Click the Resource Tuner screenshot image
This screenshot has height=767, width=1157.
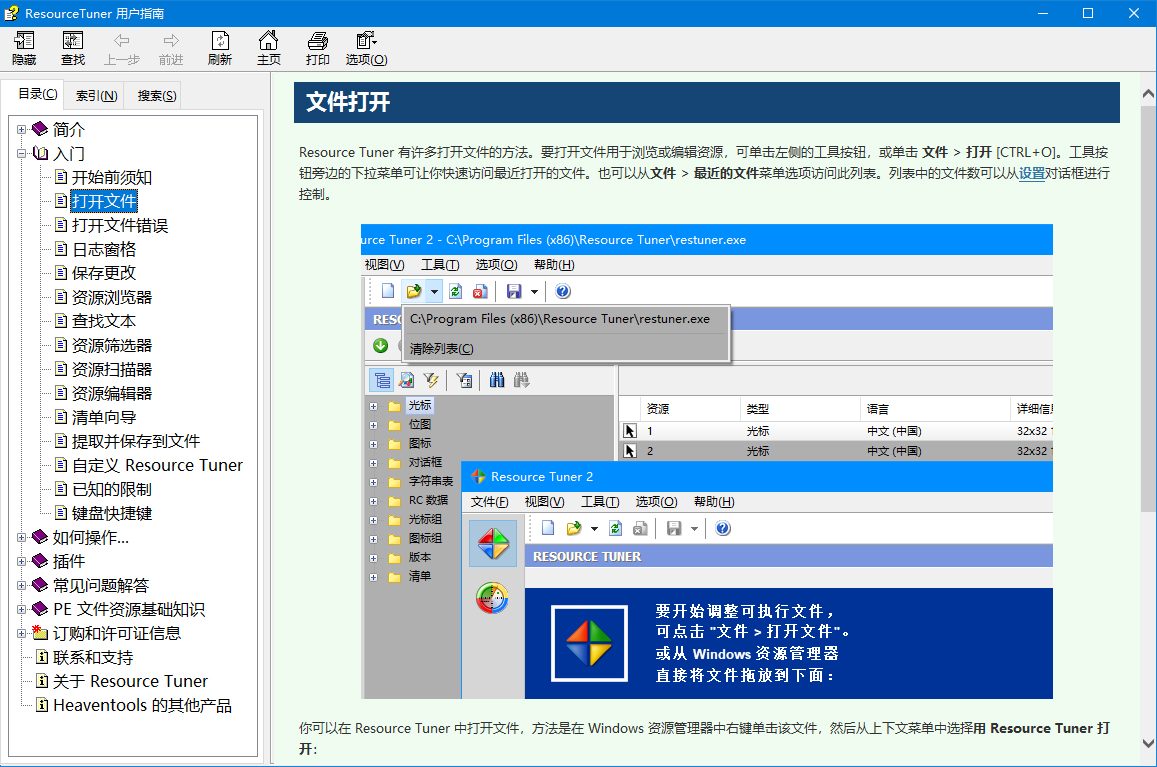click(x=706, y=461)
